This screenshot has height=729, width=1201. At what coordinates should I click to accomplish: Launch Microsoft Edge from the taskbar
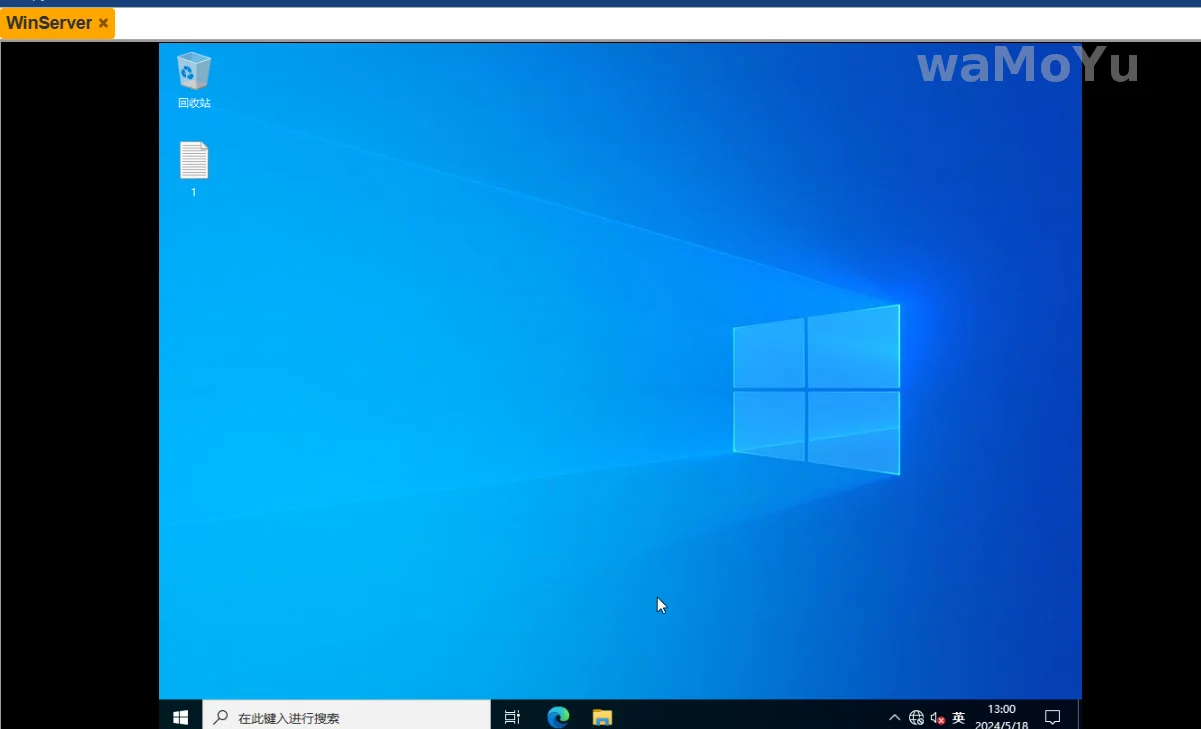(x=558, y=716)
